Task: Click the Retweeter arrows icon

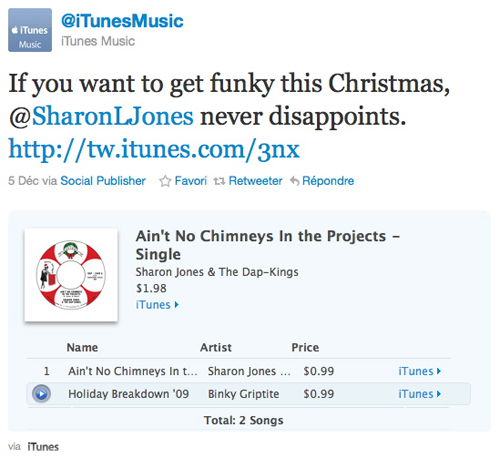Action: click(219, 181)
